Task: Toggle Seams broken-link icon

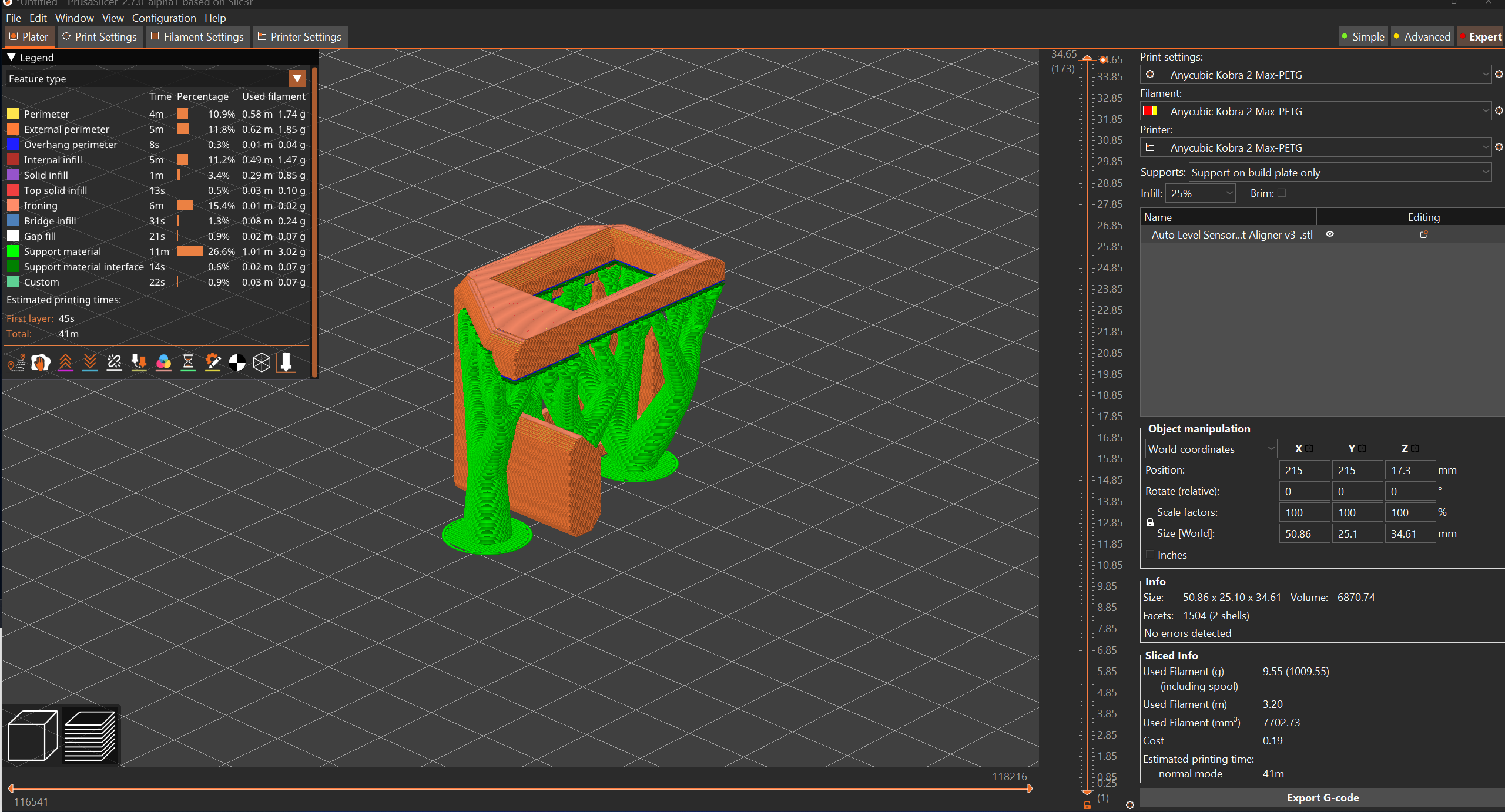Action: (x=115, y=363)
